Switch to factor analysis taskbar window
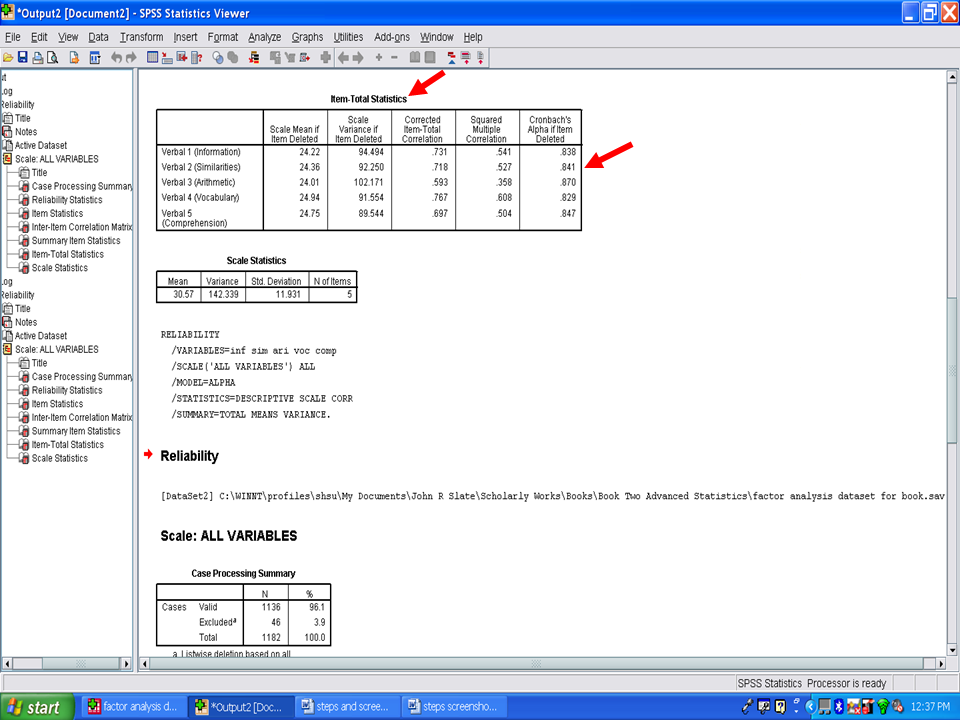Screen dimensions: 960x720 coord(133,707)
